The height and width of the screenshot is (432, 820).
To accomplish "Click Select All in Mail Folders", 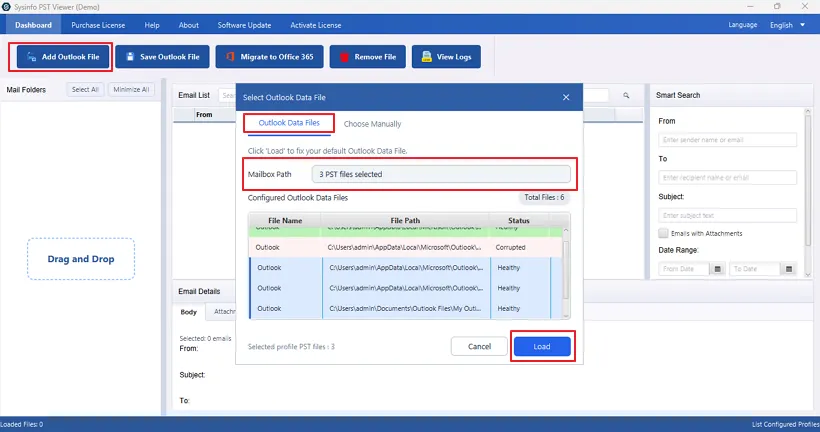I will click(x=85, y=89).
